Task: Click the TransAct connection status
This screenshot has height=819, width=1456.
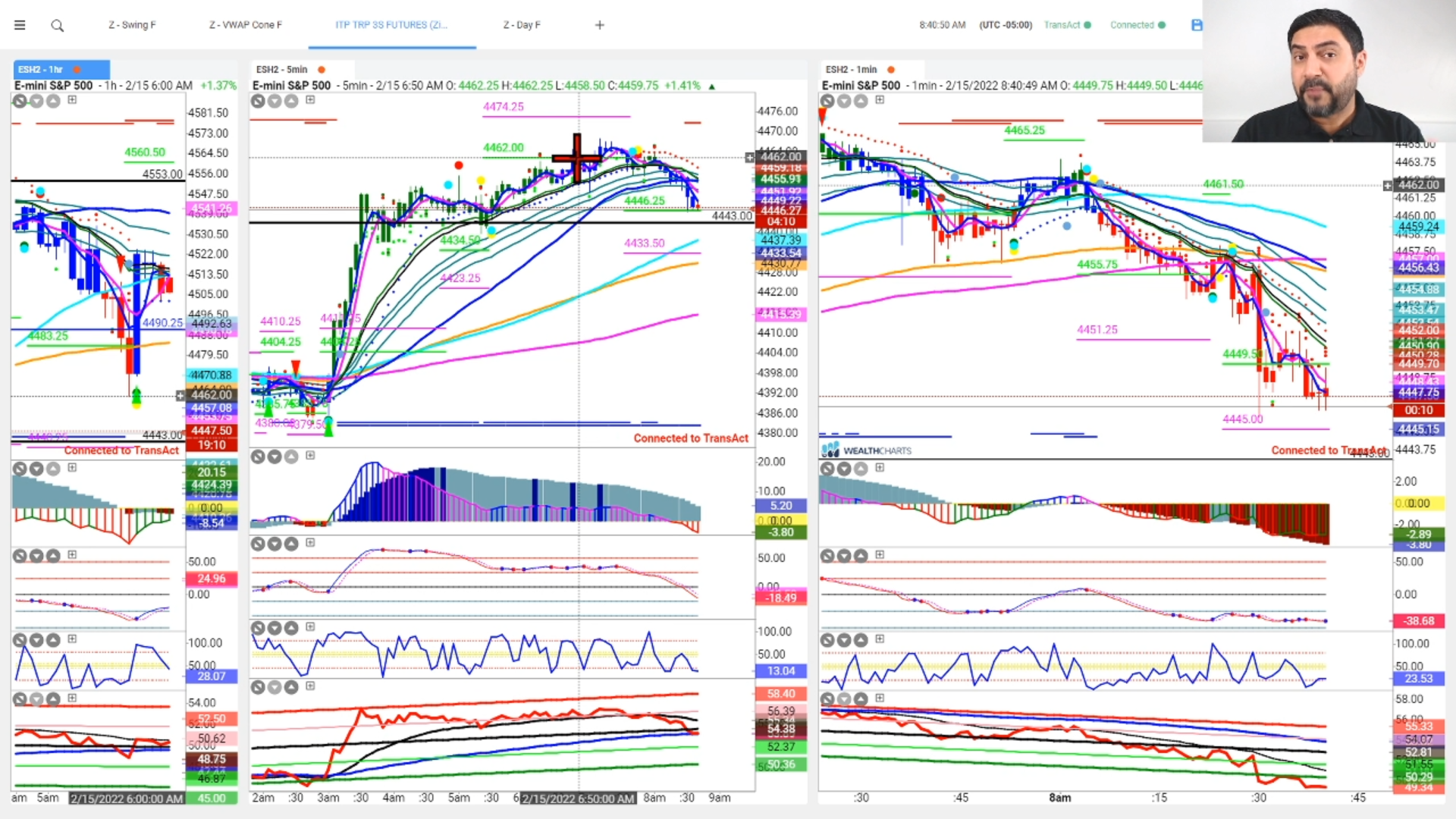Action: [x=1067, y=25]
